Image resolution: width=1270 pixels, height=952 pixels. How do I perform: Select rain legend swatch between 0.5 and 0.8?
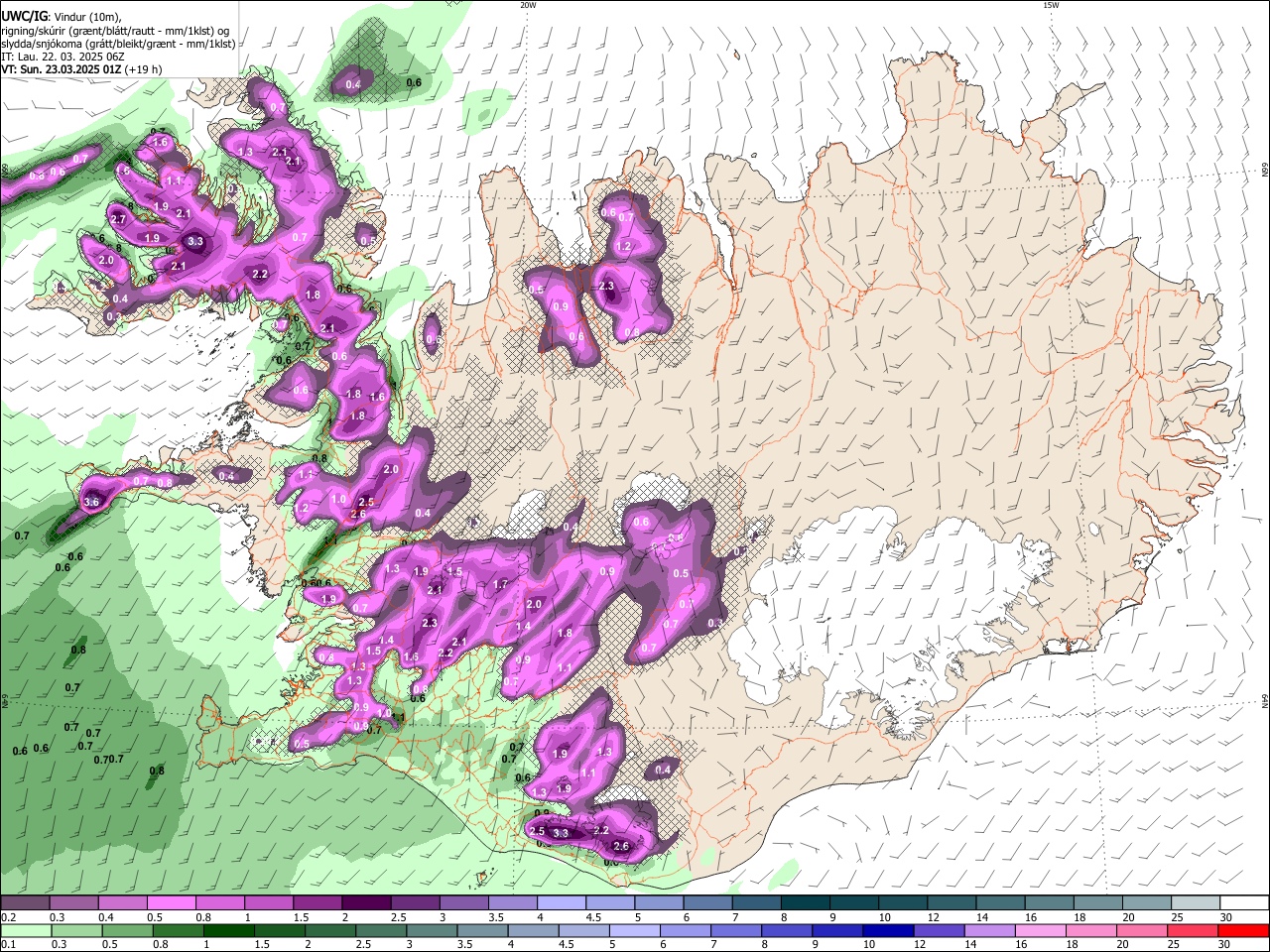click(x=127, y=930)
